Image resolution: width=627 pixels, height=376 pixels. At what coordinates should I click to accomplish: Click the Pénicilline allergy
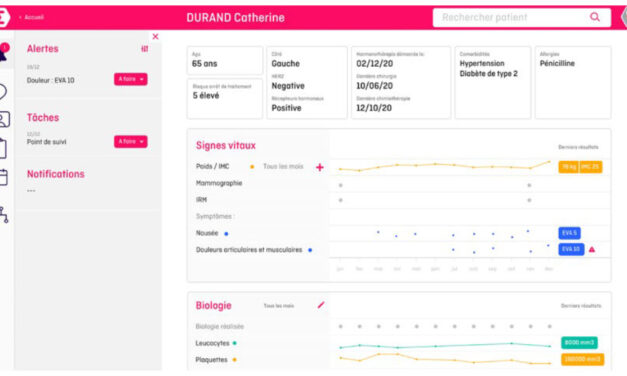[x=557, y=64]
